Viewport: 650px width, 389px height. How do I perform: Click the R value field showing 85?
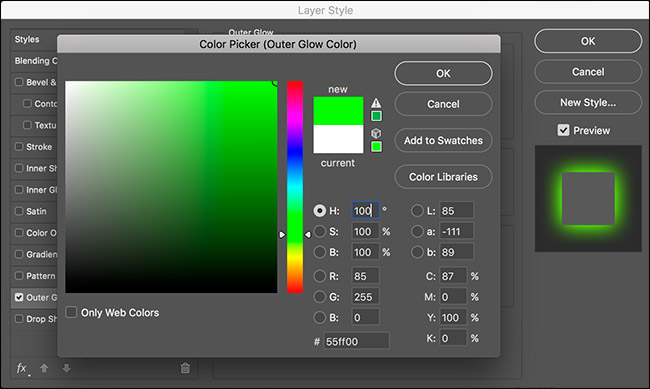365,276
